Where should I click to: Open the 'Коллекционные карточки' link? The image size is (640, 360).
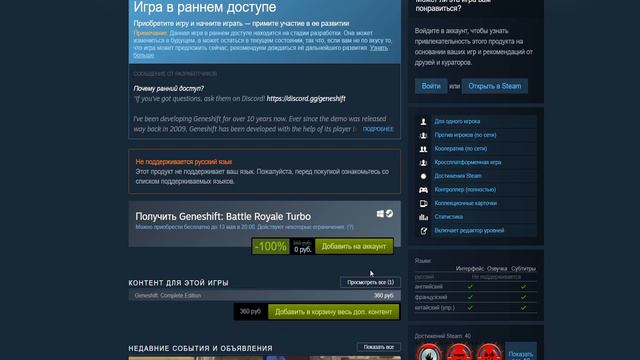click(465, 203)
